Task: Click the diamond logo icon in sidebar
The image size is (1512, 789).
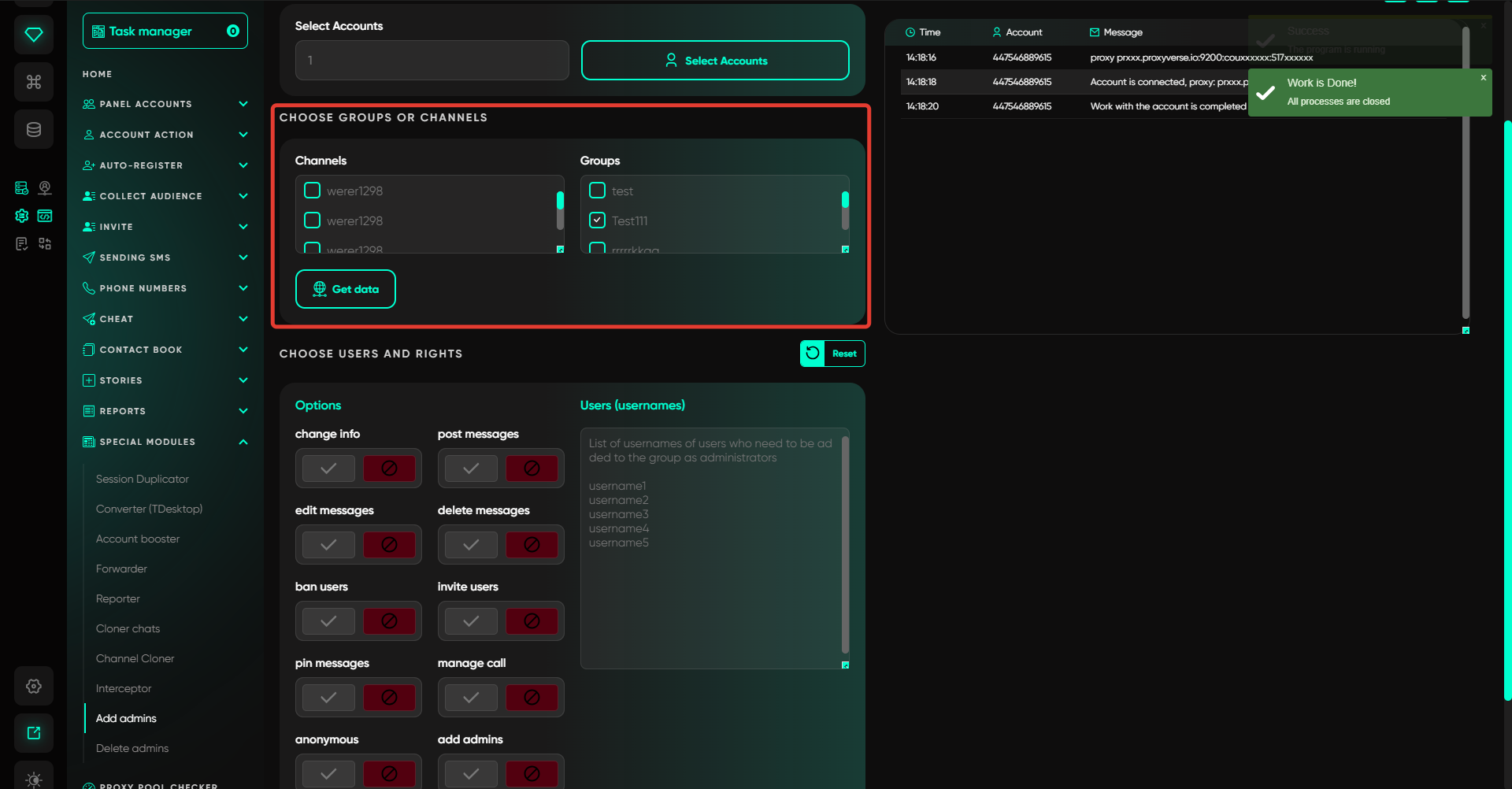Action: point(34,35)
